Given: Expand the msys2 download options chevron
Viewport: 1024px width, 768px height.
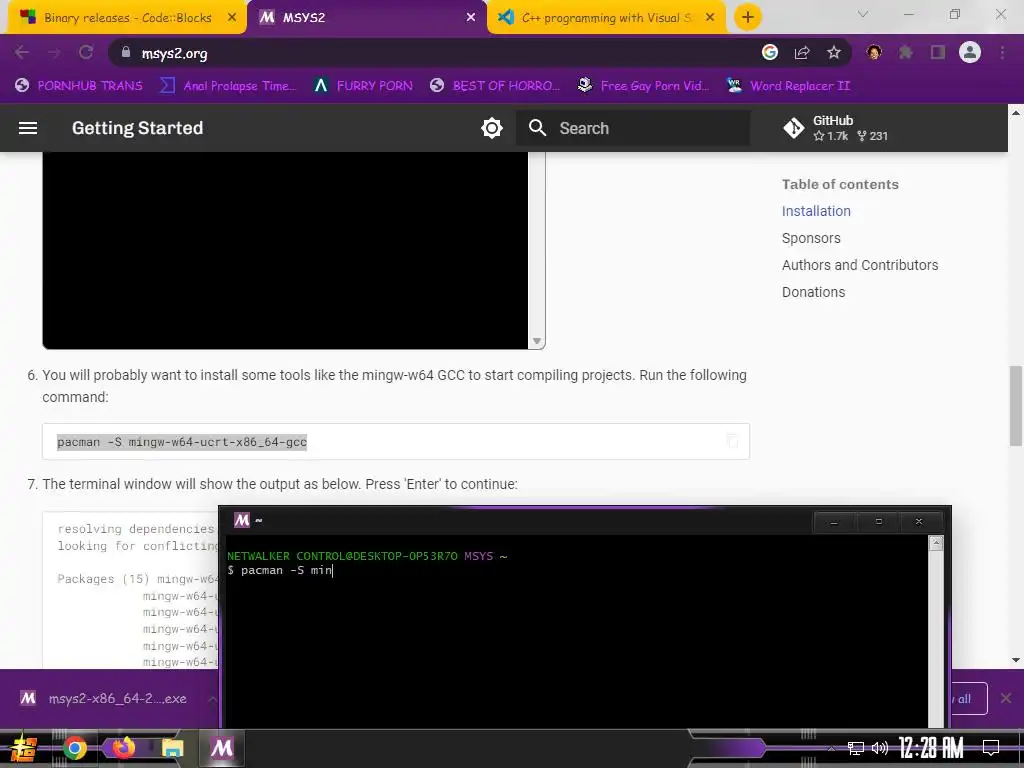Looking at the screenshot, I should point(212,699).
